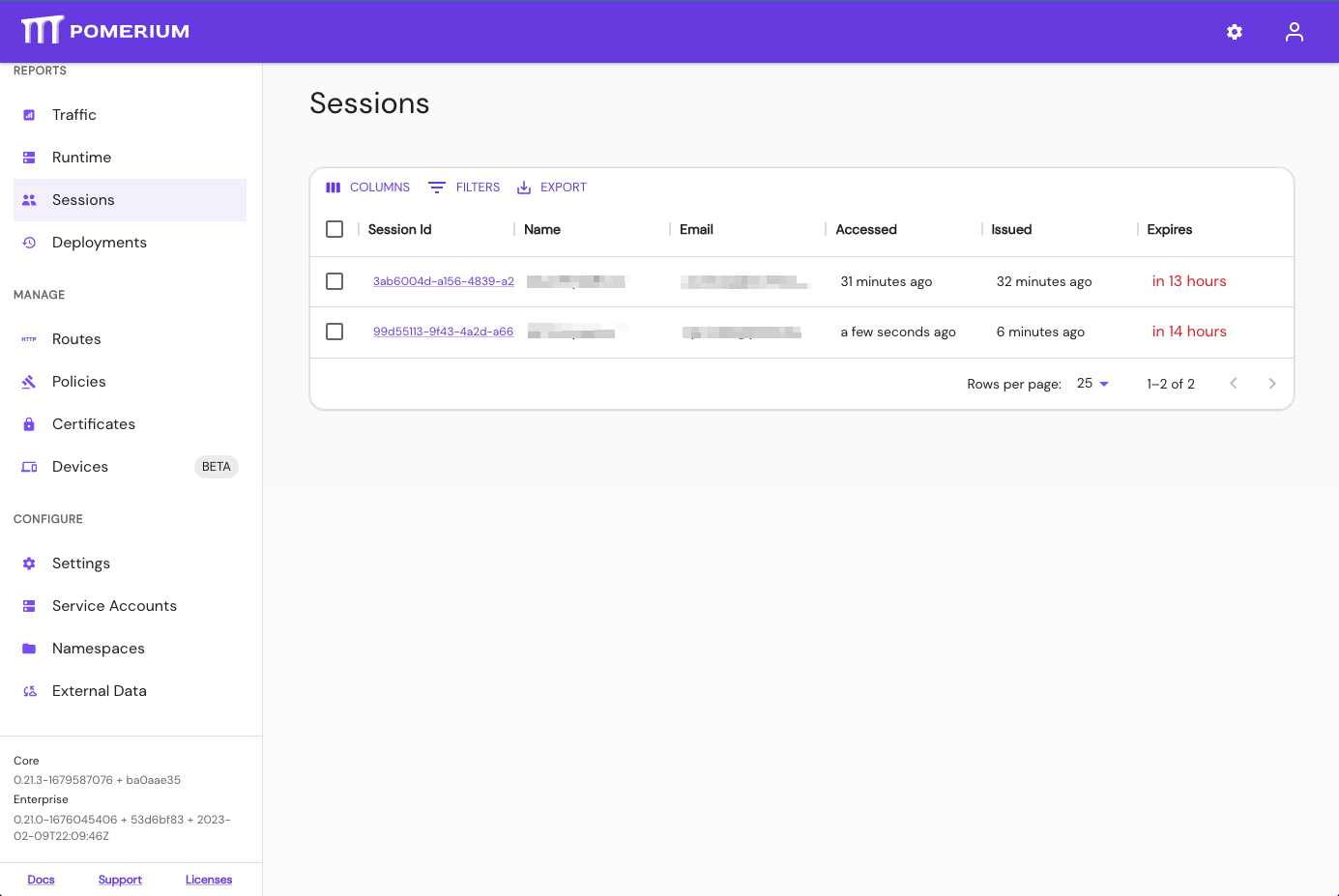Sort by Expires column header
The height and width of the screenshot is (896, 1339).
click(x=1170, y=229)
